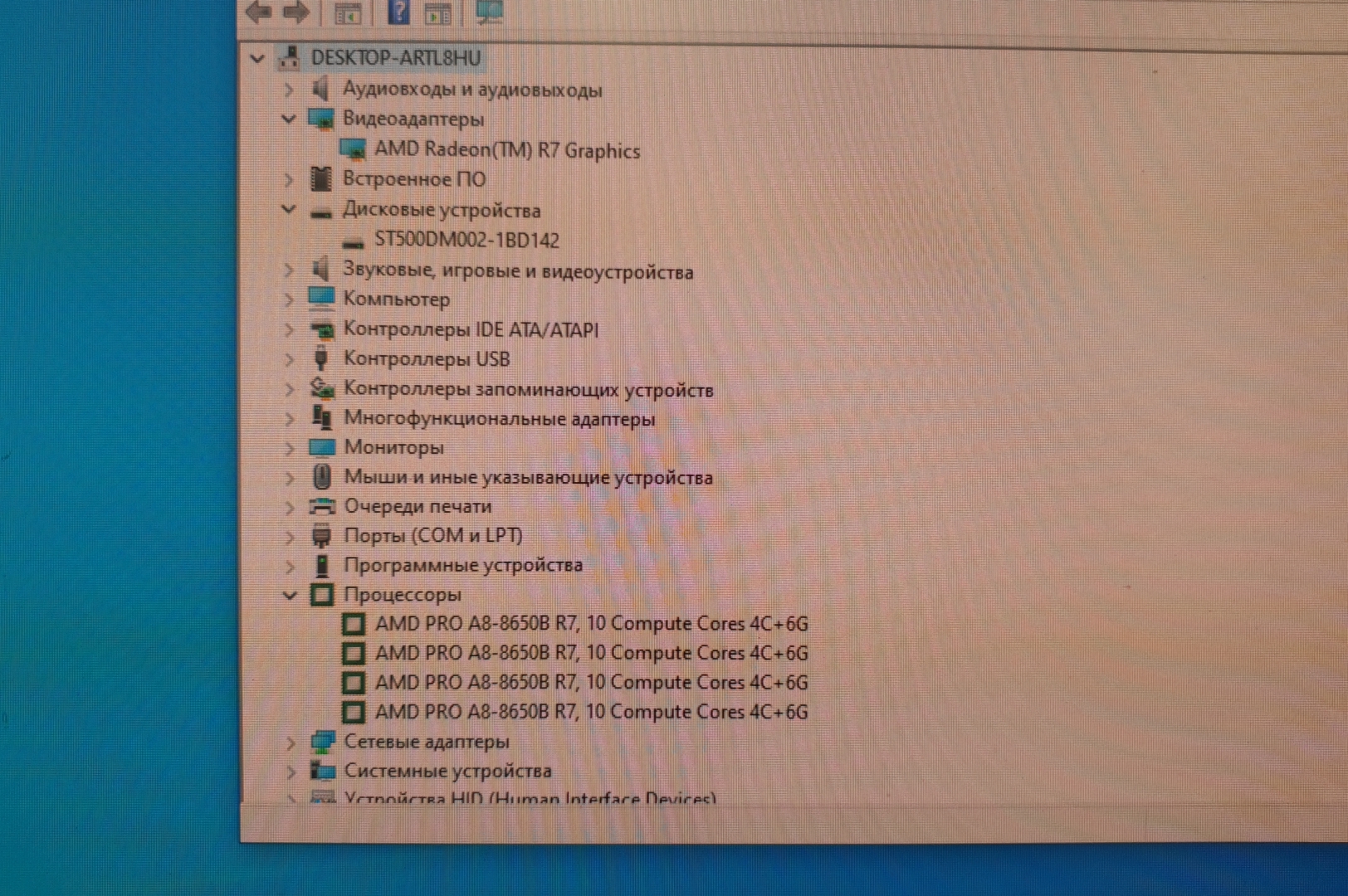Click the icon beside AMD Radeon(TM) R7 Graphics
Screen dimensions: 1348x896
pyautogui.click(x=353, y=149)
